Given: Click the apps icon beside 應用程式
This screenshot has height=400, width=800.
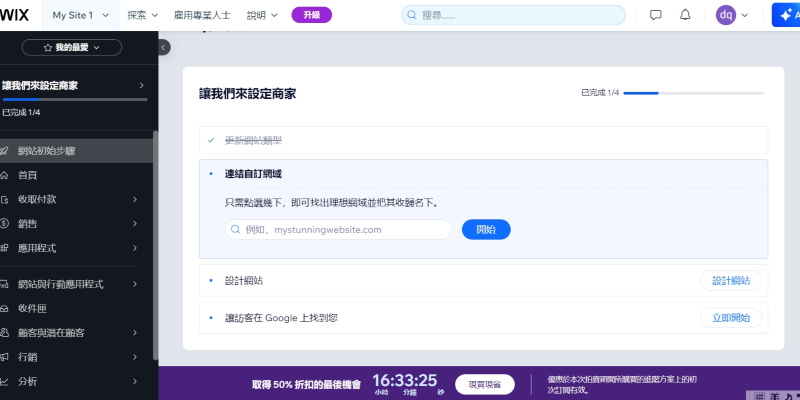Looking at the screenshot, I should point(5,248).
